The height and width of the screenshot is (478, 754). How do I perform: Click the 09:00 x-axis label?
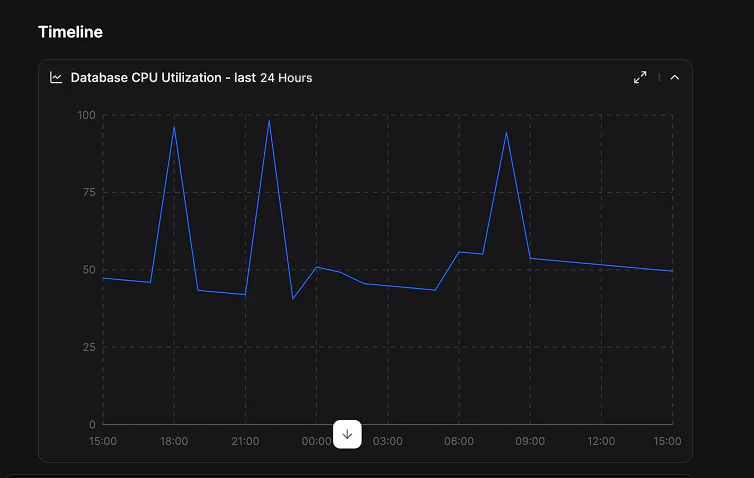click(x=530, y=441)
